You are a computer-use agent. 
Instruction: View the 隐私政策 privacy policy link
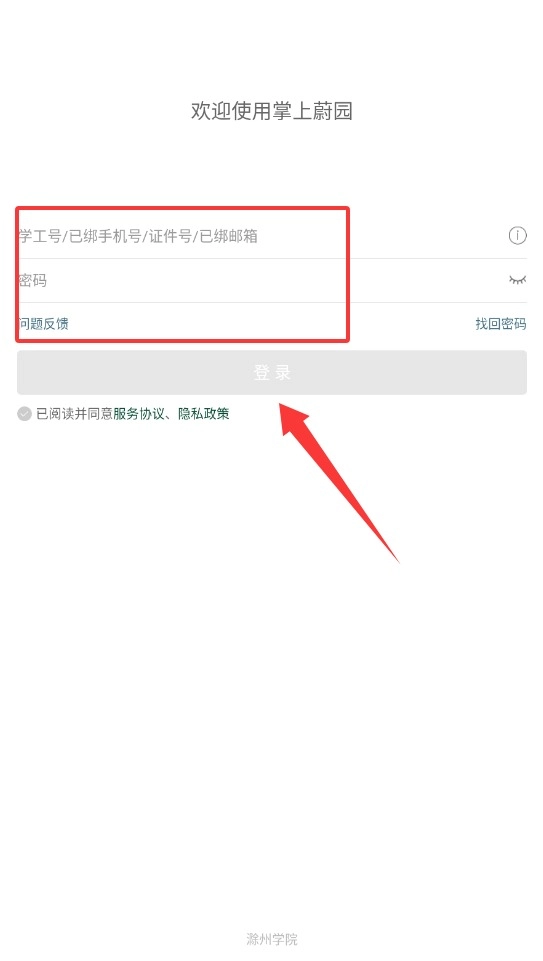(x=203, y=414)
